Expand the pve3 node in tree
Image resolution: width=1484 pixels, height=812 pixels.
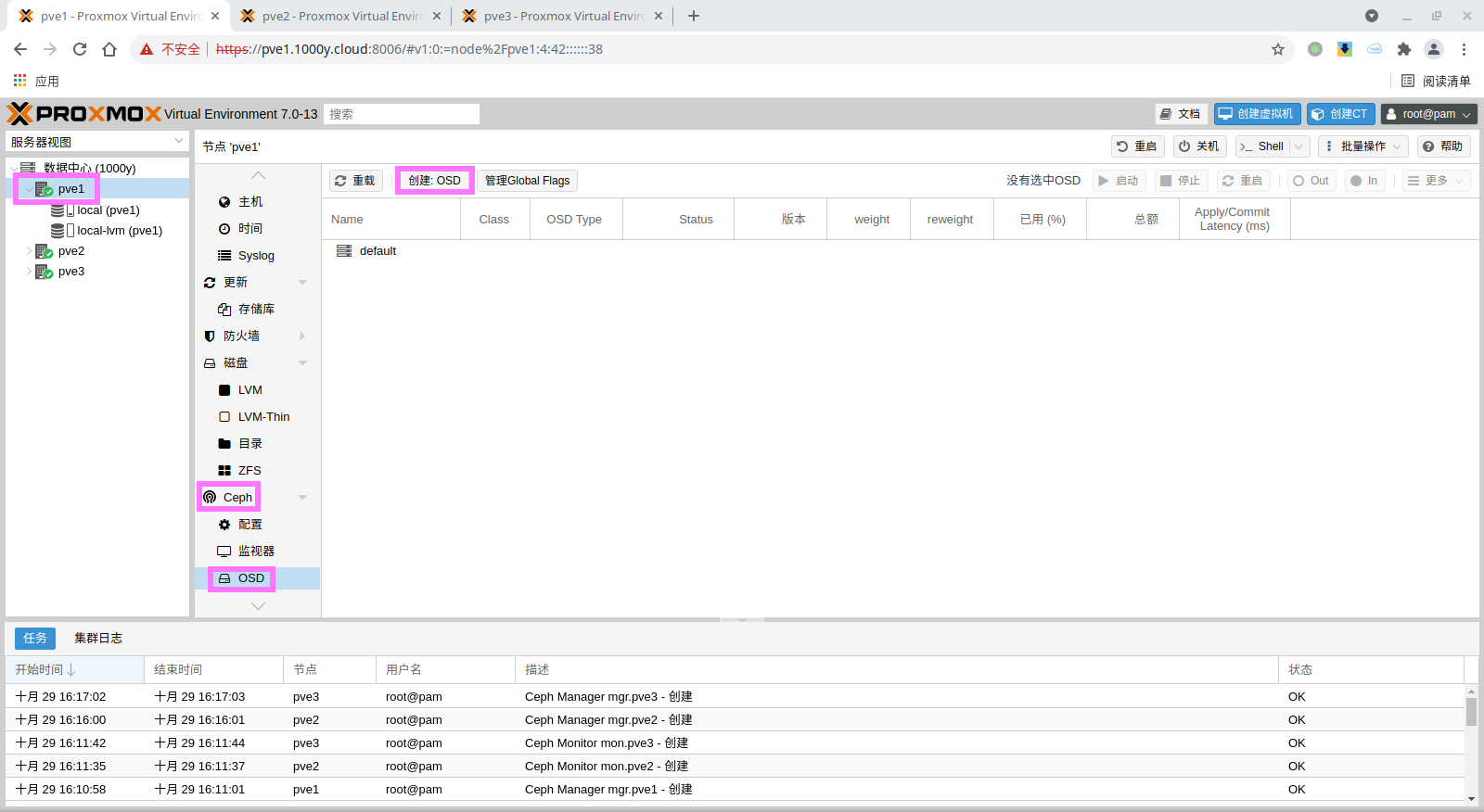click(x=29, y=272)
